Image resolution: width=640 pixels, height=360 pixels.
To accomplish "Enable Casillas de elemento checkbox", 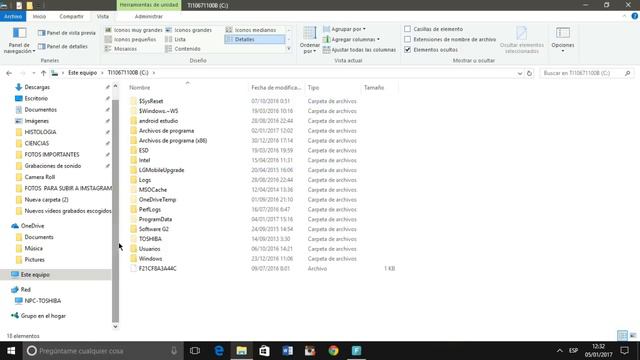I will (407, 29).
